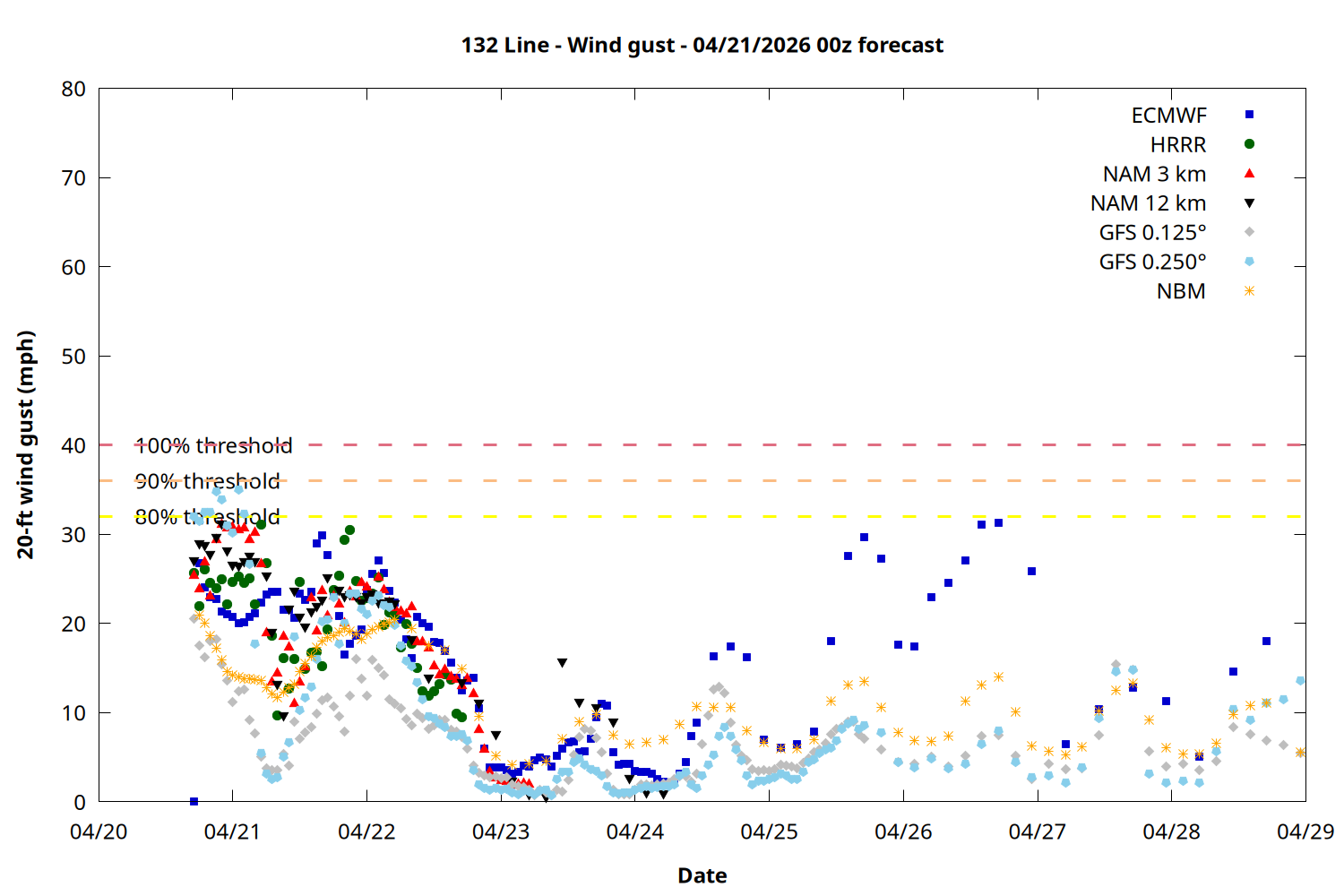The width and height of the screenshot is (1344, 896).
Task: Select the NAM 12 km black triangle marker
Action: pos(1249,203)
